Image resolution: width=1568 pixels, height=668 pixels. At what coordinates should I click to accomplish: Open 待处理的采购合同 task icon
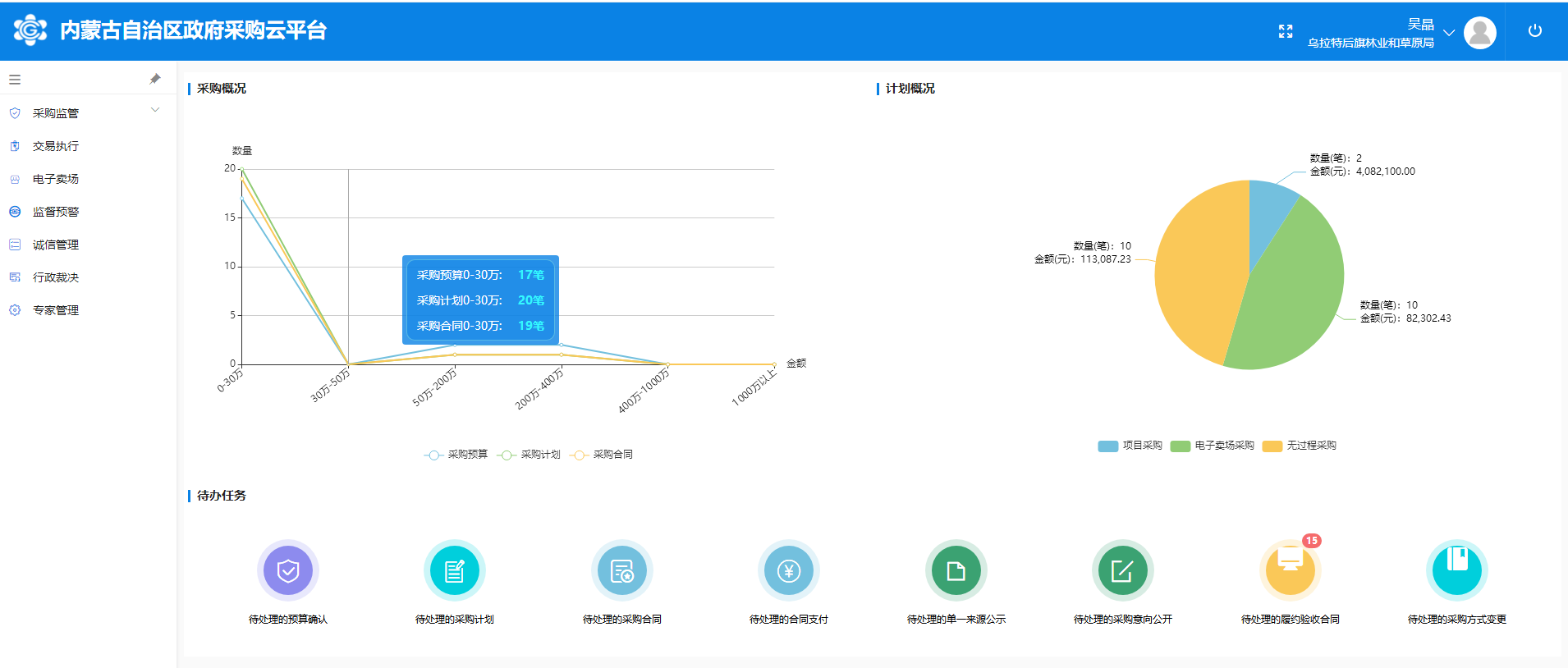622,570
